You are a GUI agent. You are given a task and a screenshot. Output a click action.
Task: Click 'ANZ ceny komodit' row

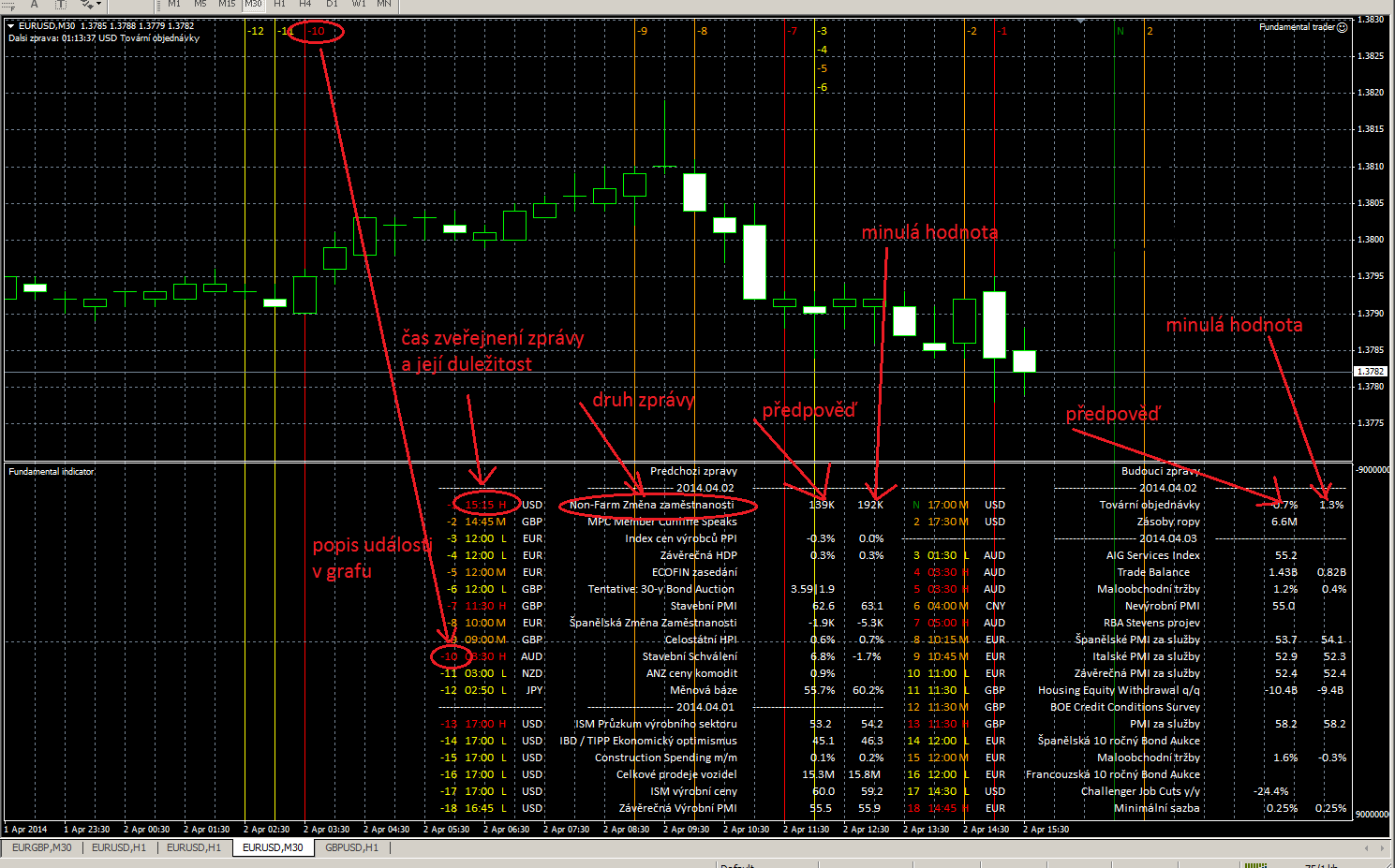[691, 673]
